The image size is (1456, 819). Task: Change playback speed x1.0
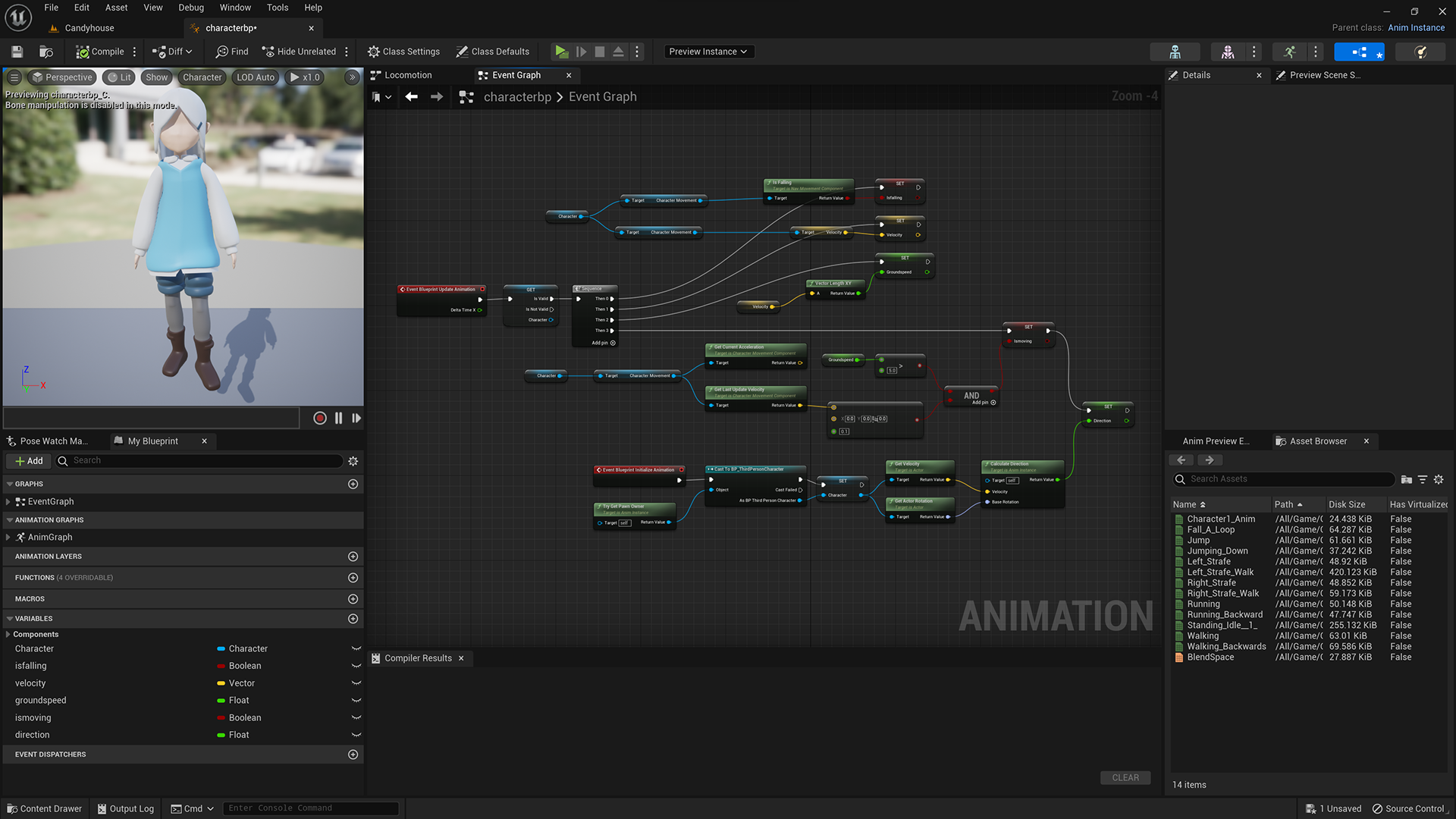306,77
